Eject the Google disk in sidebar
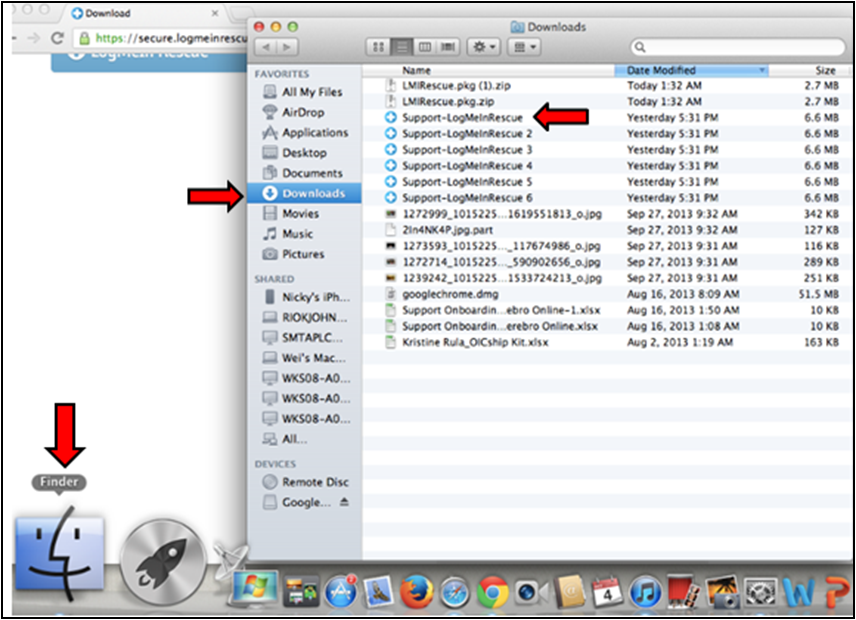 (344, 502)
